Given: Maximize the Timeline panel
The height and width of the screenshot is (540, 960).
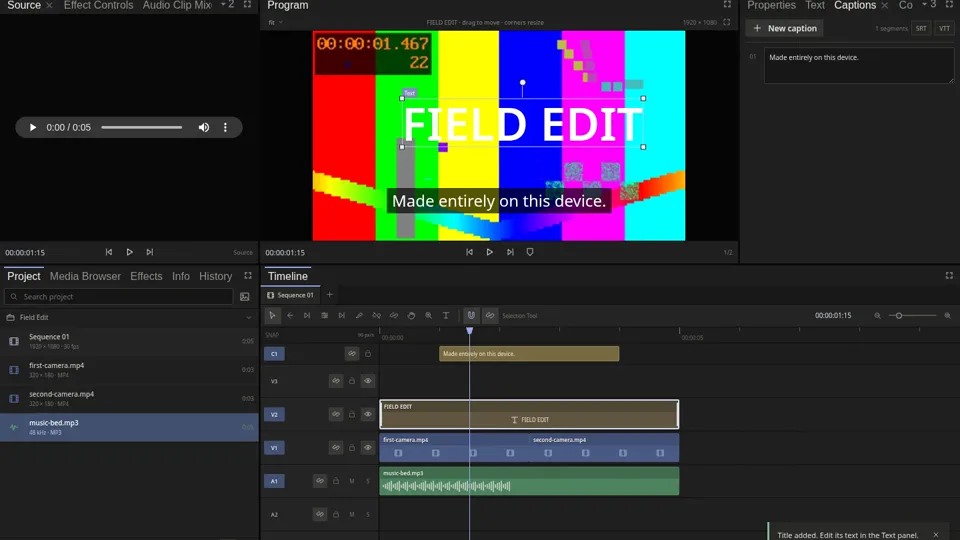Looking at the screenshot, I should (x=949, y=276).
